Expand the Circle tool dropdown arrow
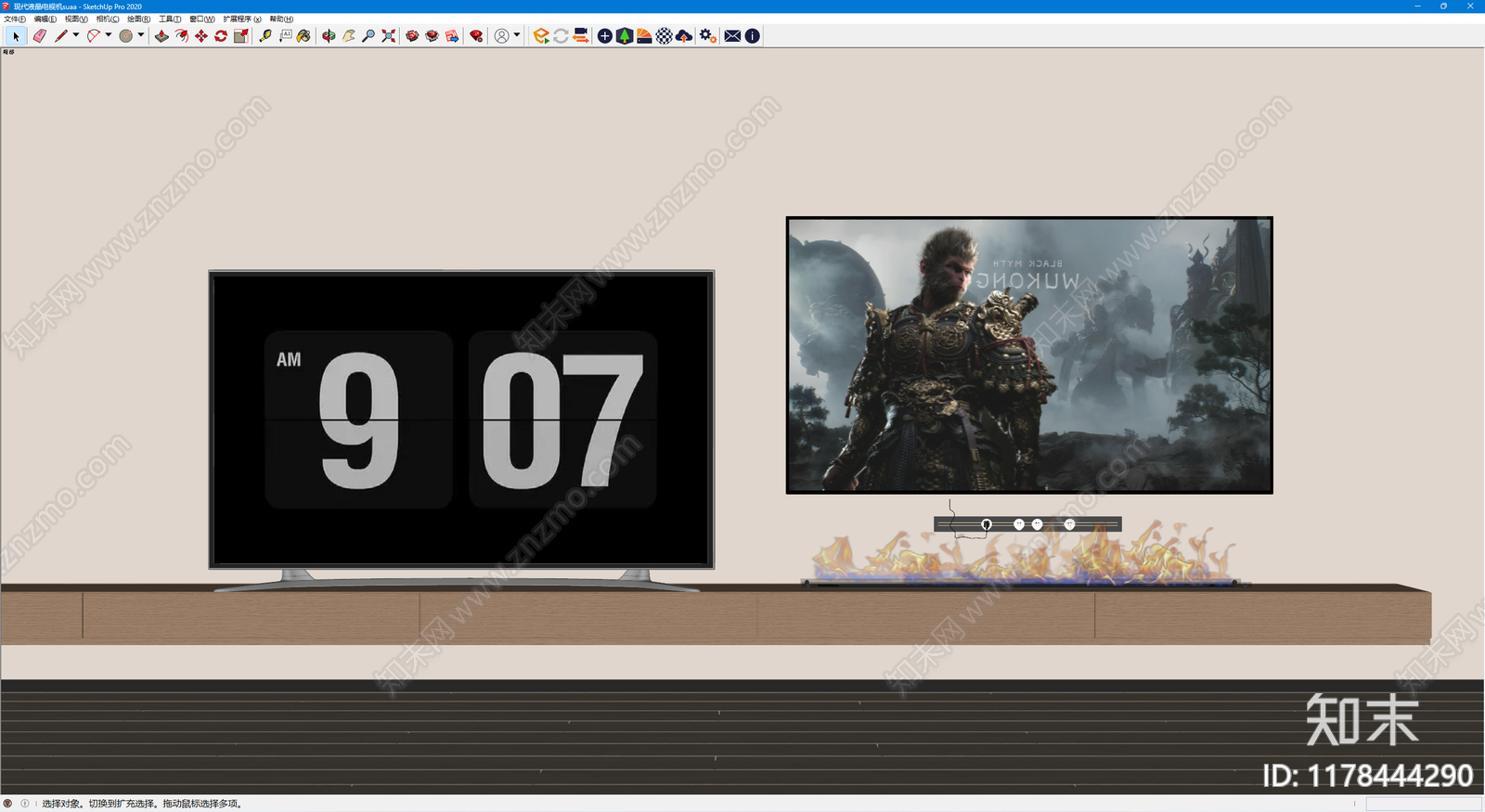Image resolution: width=1485 pixels, height=812 pixels. [141, 35]
